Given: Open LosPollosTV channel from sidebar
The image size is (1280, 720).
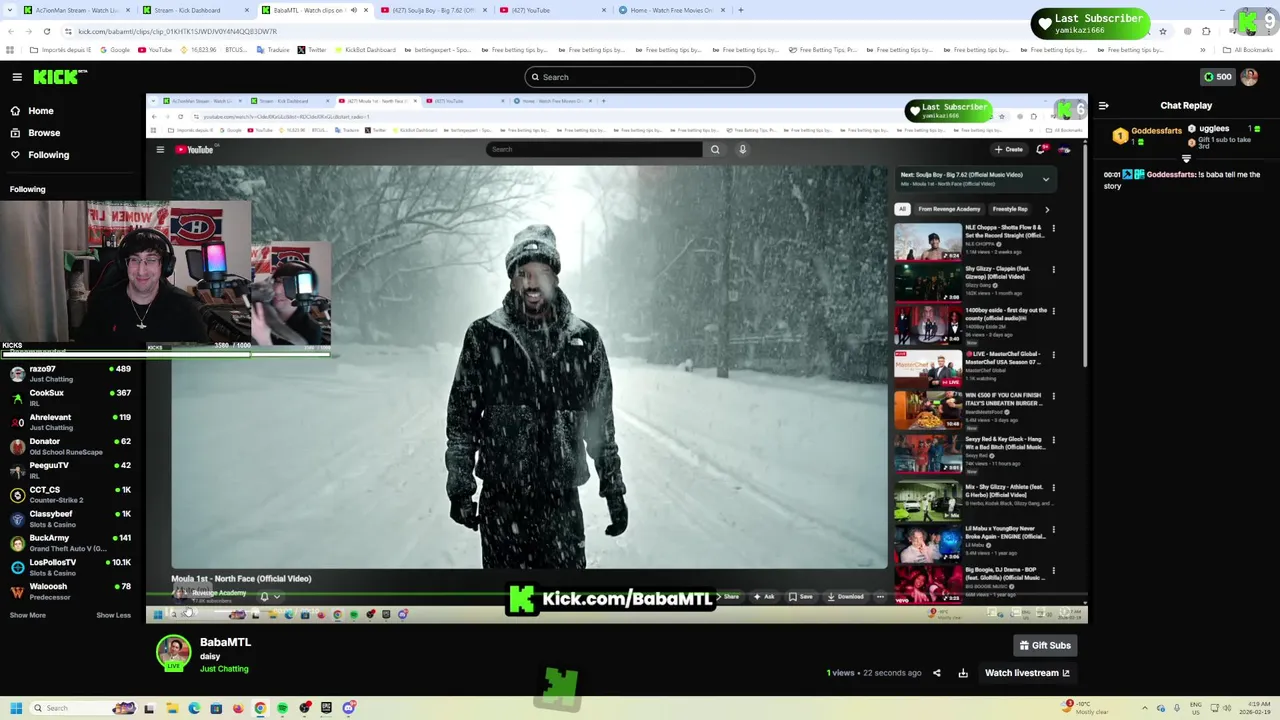Looking at the screenshot, I should coord(70,567).
